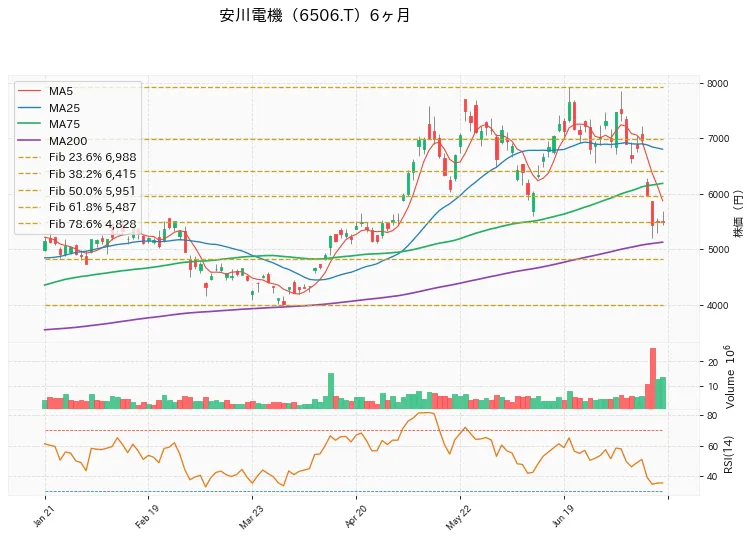Image resolution: width=752 pixels, height=539 pixels.
Task: Select the Fib 61.8% 5,487 legend entry
Action: (x=77, y=207)
